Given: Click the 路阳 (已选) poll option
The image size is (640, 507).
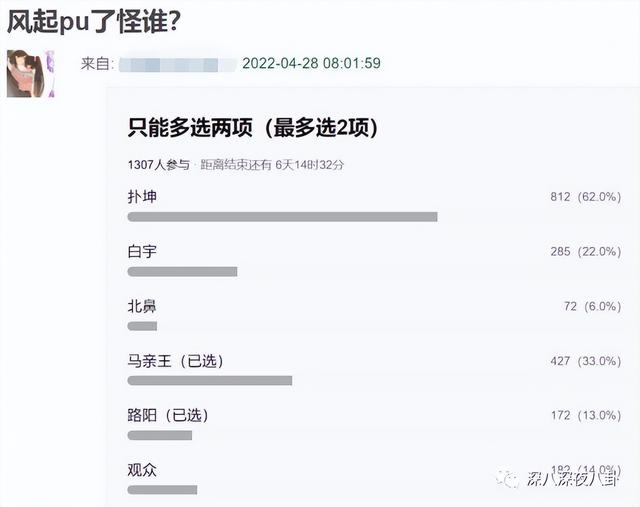Looking at the screenshot, I should 168,415.
